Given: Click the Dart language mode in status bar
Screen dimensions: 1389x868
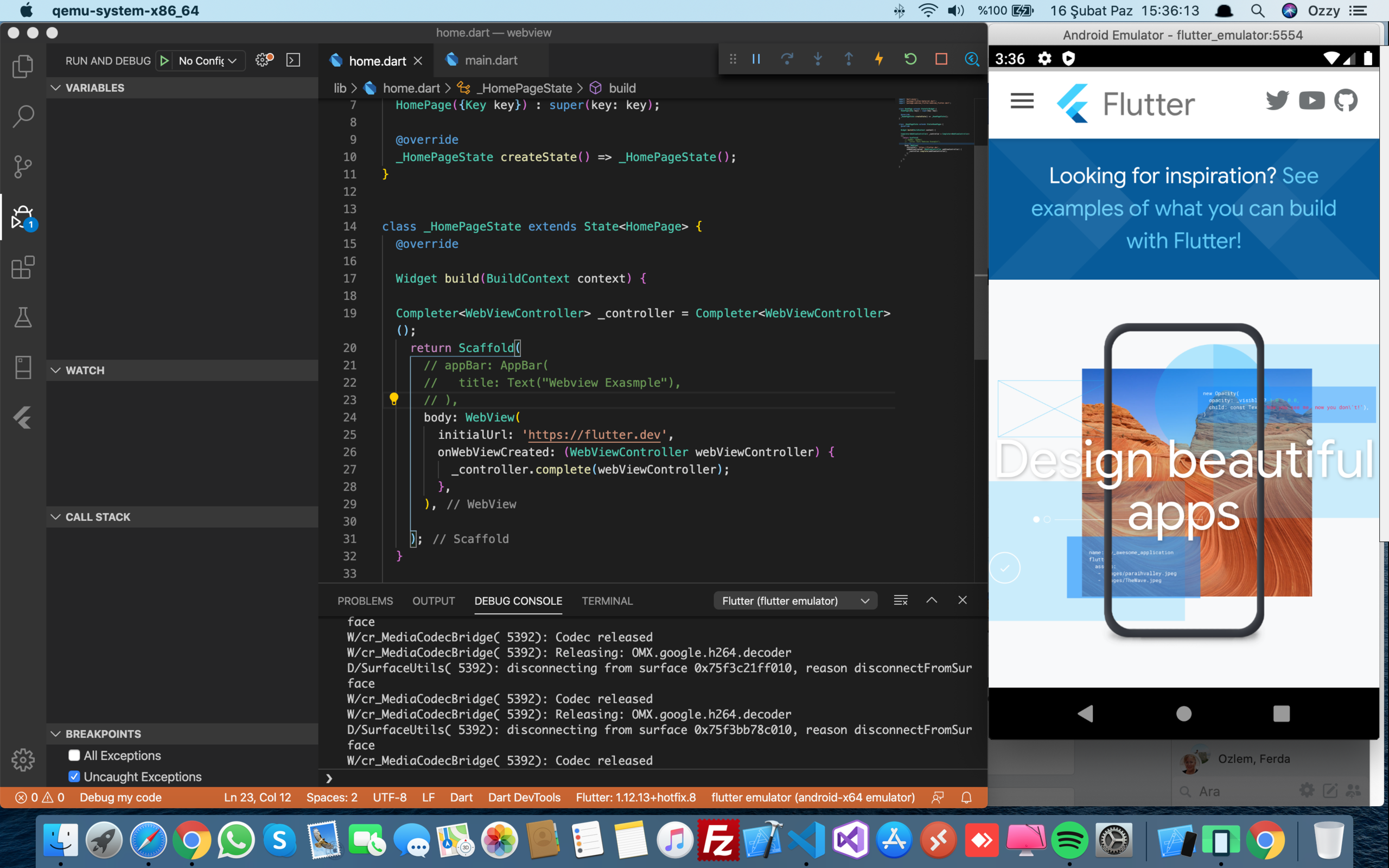Looking at the screenshot, I should point(462,797).
